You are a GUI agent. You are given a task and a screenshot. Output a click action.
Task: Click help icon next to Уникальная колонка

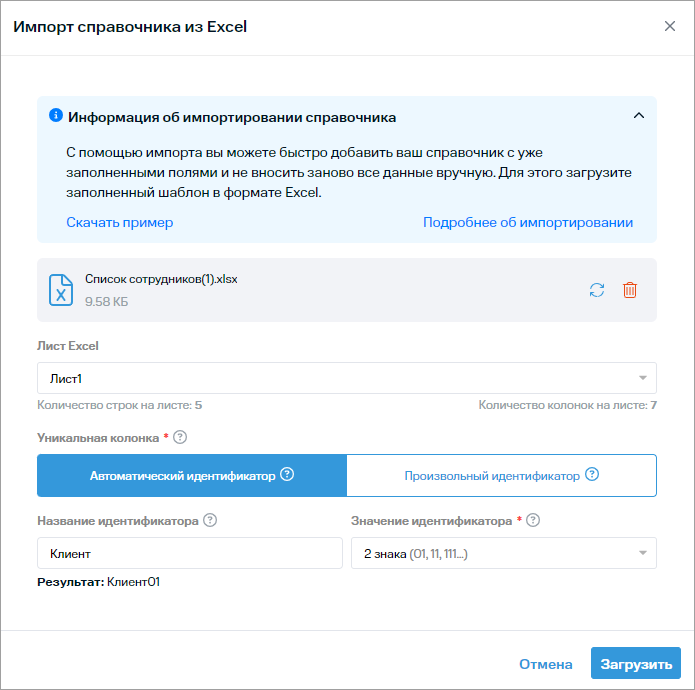tap(181, 437)
